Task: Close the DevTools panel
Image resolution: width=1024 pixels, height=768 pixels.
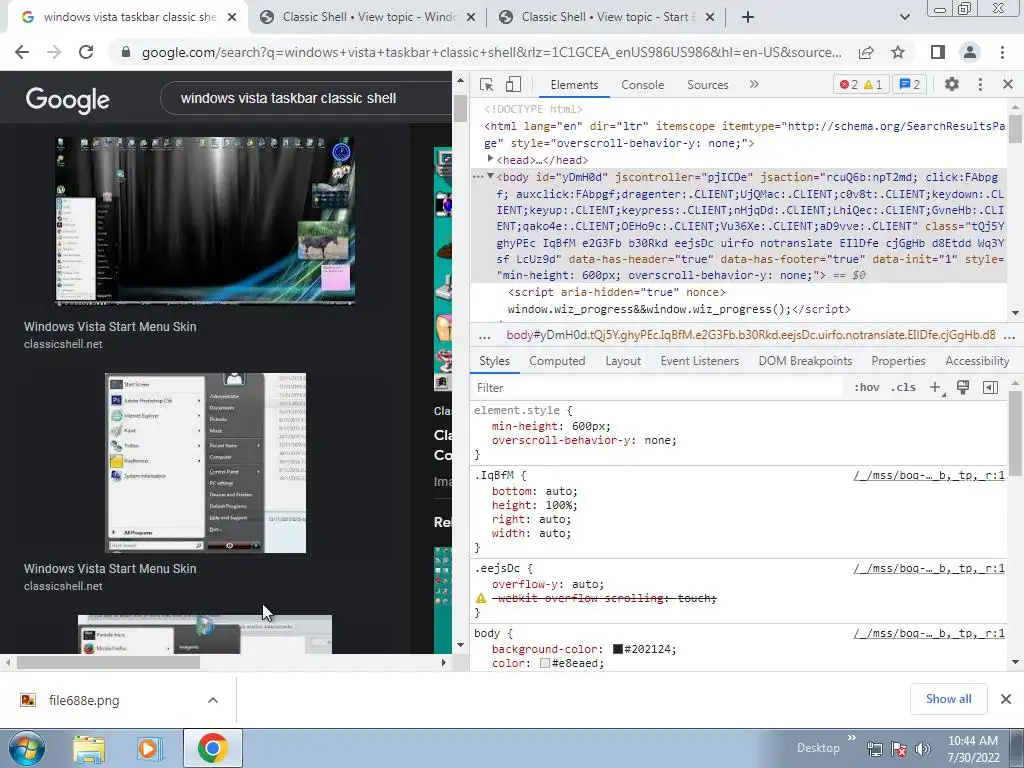Action: (1008, 84)
